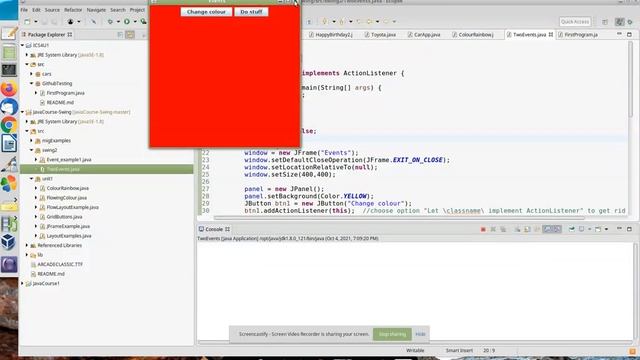Click the green Run toolbar icon
640x360 pixels.
pyautogui.click(x=127, y=22)
